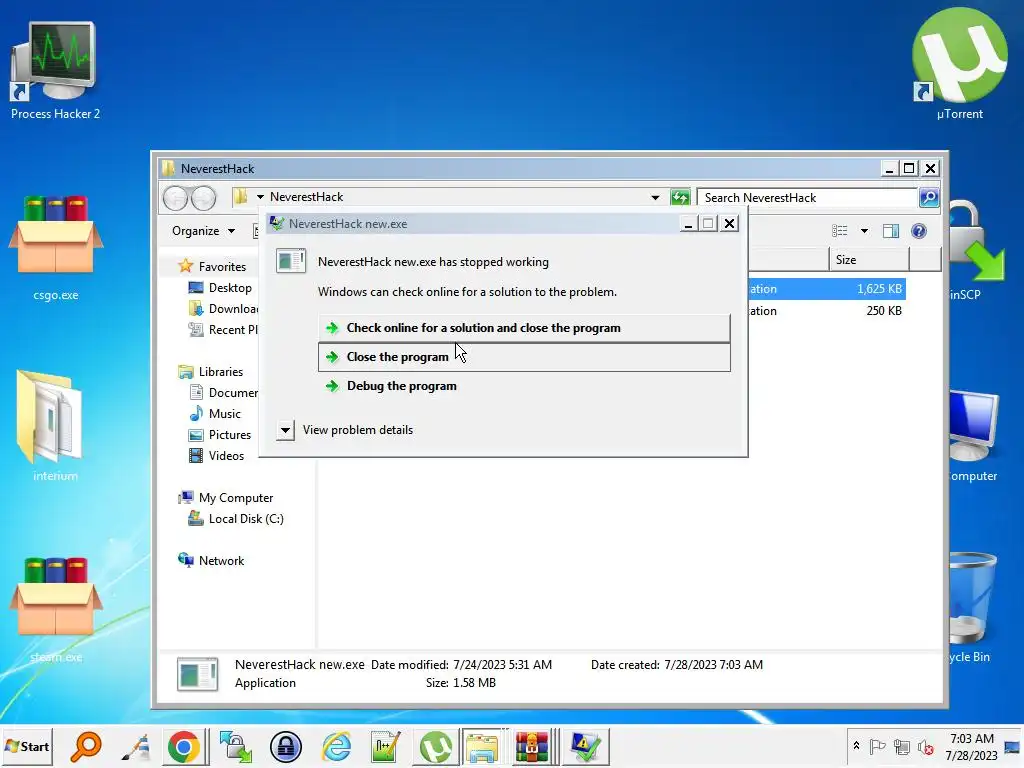Show hidden system tray icons

point(856,746)
